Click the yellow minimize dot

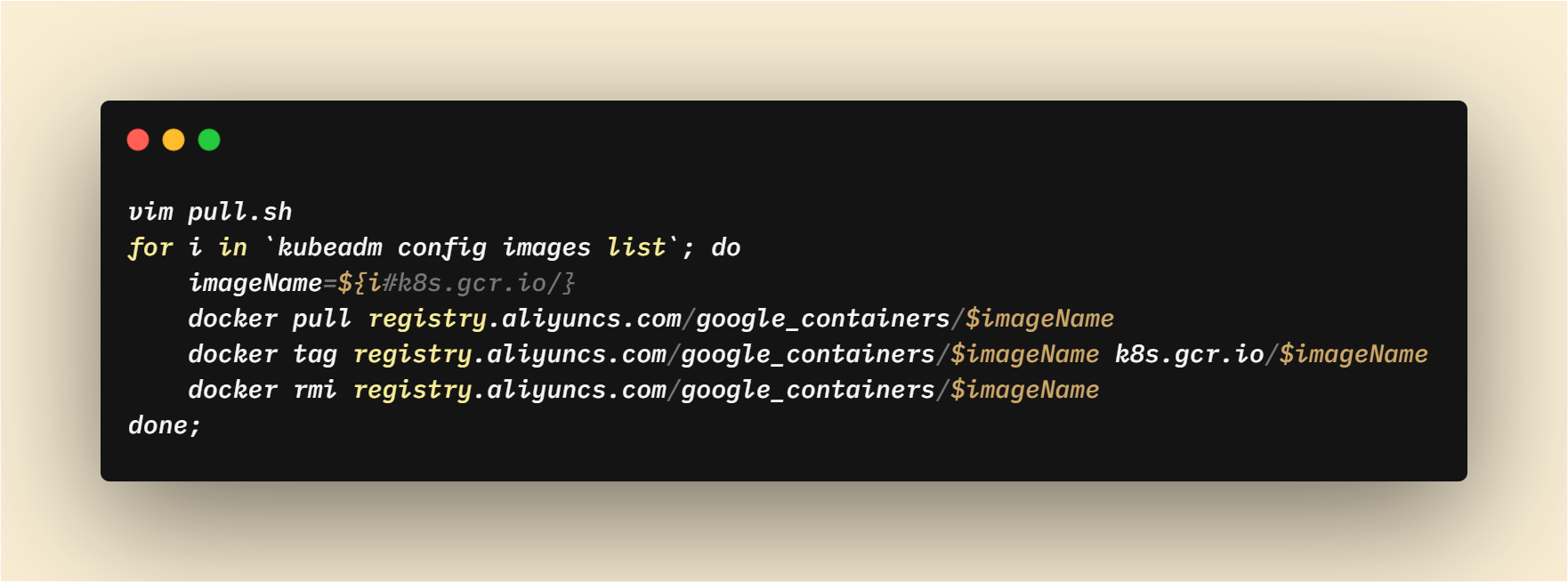tap(174, 140)
